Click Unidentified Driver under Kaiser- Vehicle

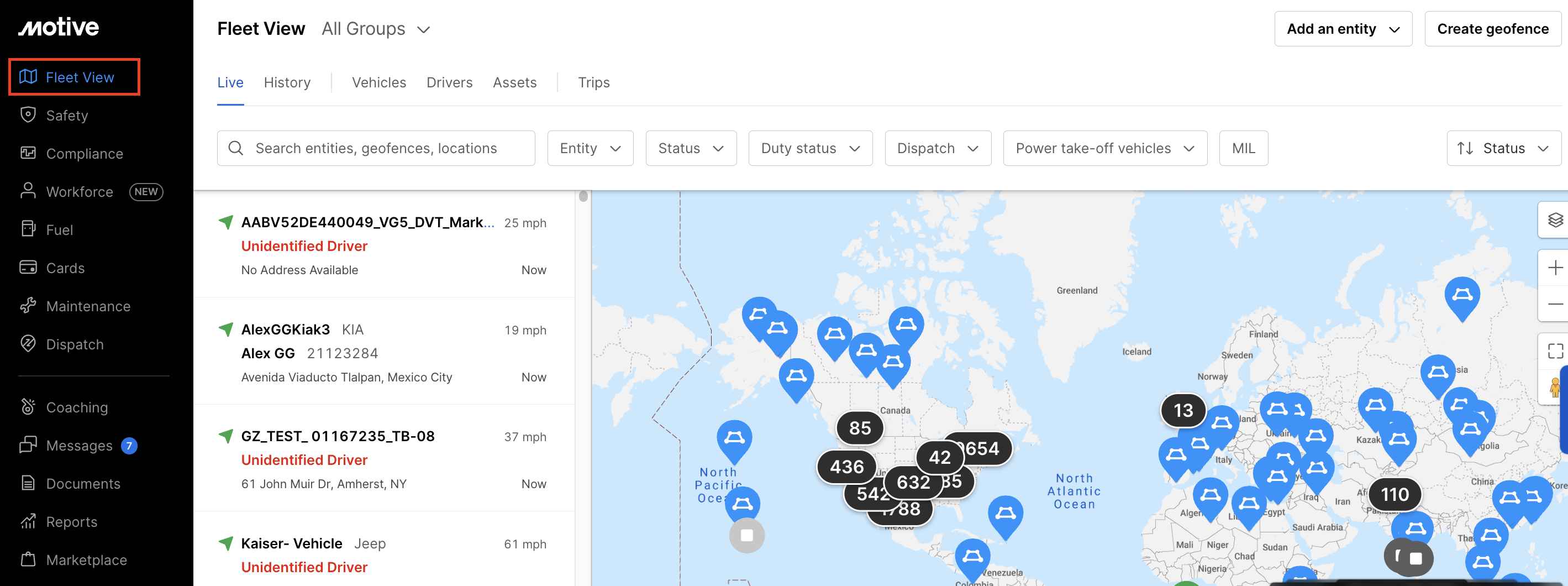(x=304, y=567)
